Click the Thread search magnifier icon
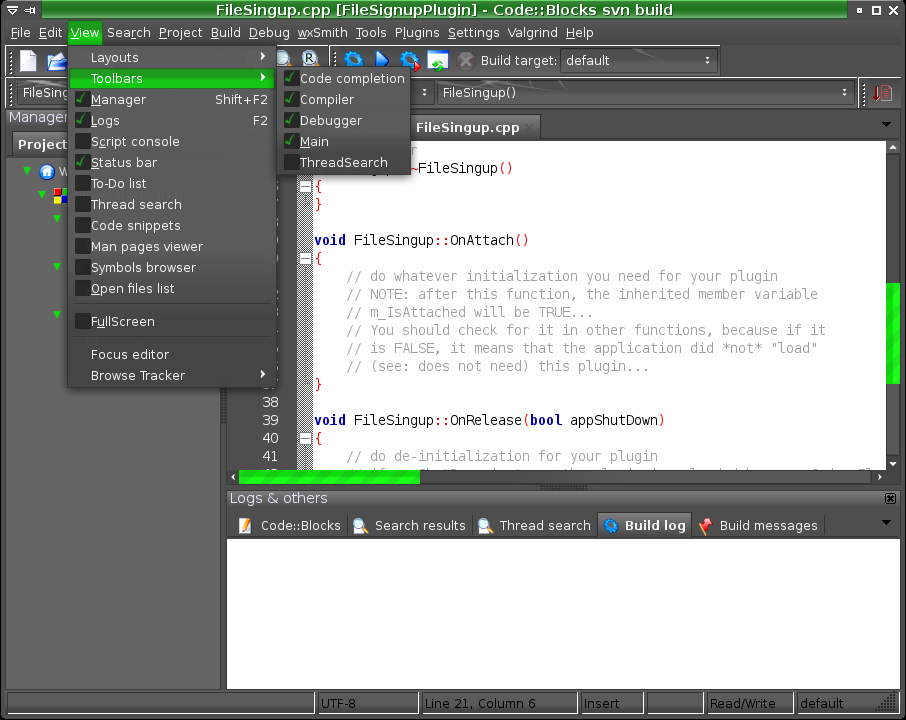The image size is (906, 720). pyautogui.click(x=485, y=525)
